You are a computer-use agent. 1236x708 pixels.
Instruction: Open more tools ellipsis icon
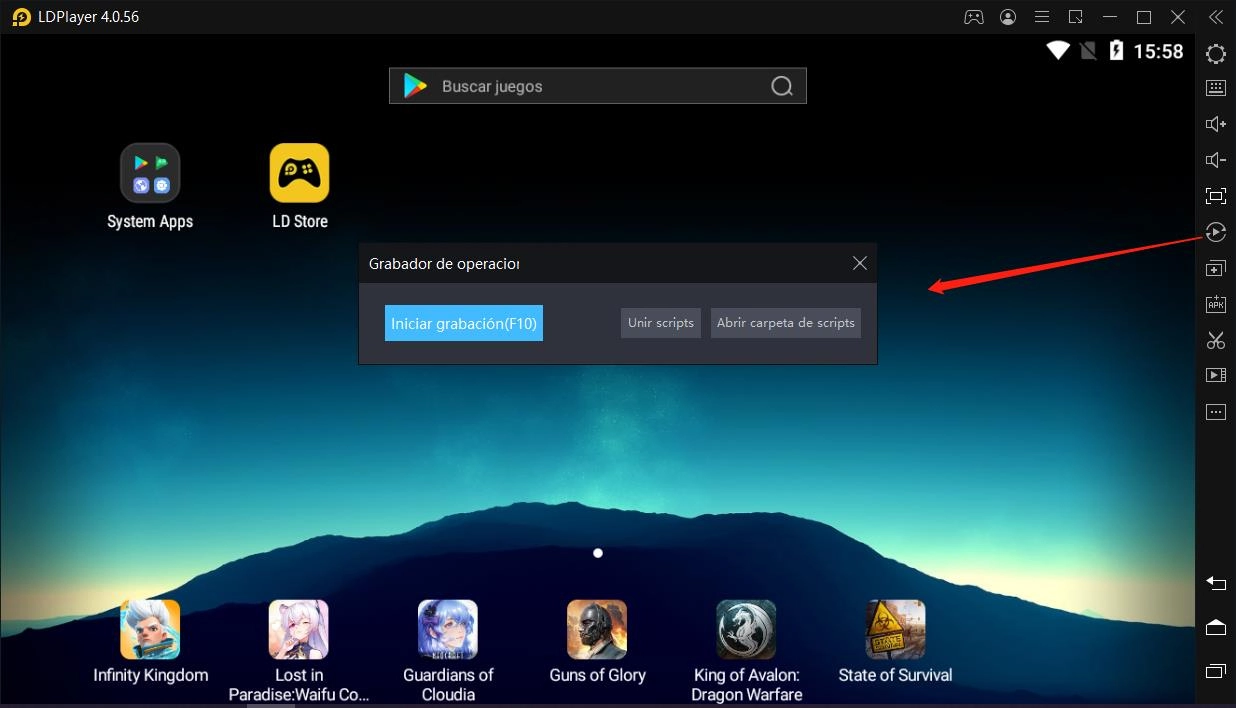[x=1216, y=412]
